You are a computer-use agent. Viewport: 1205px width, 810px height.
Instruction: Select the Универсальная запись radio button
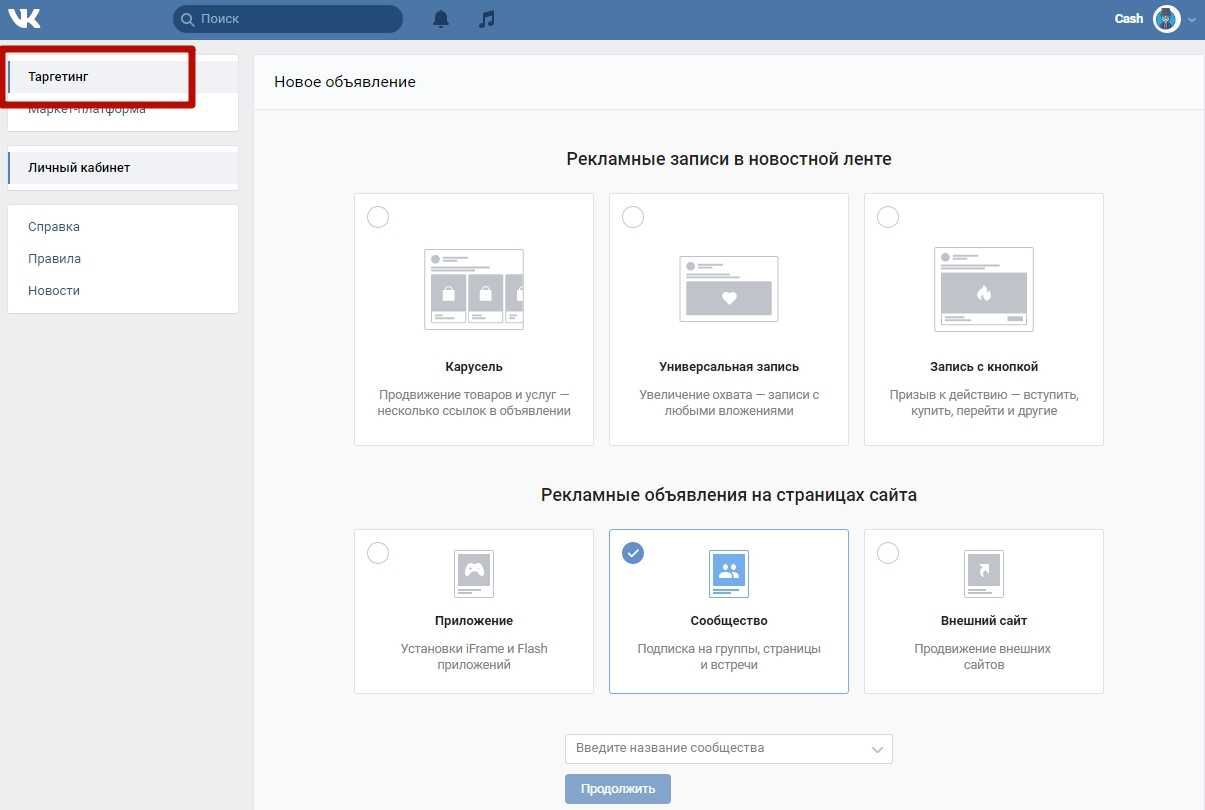pos(633,217)
